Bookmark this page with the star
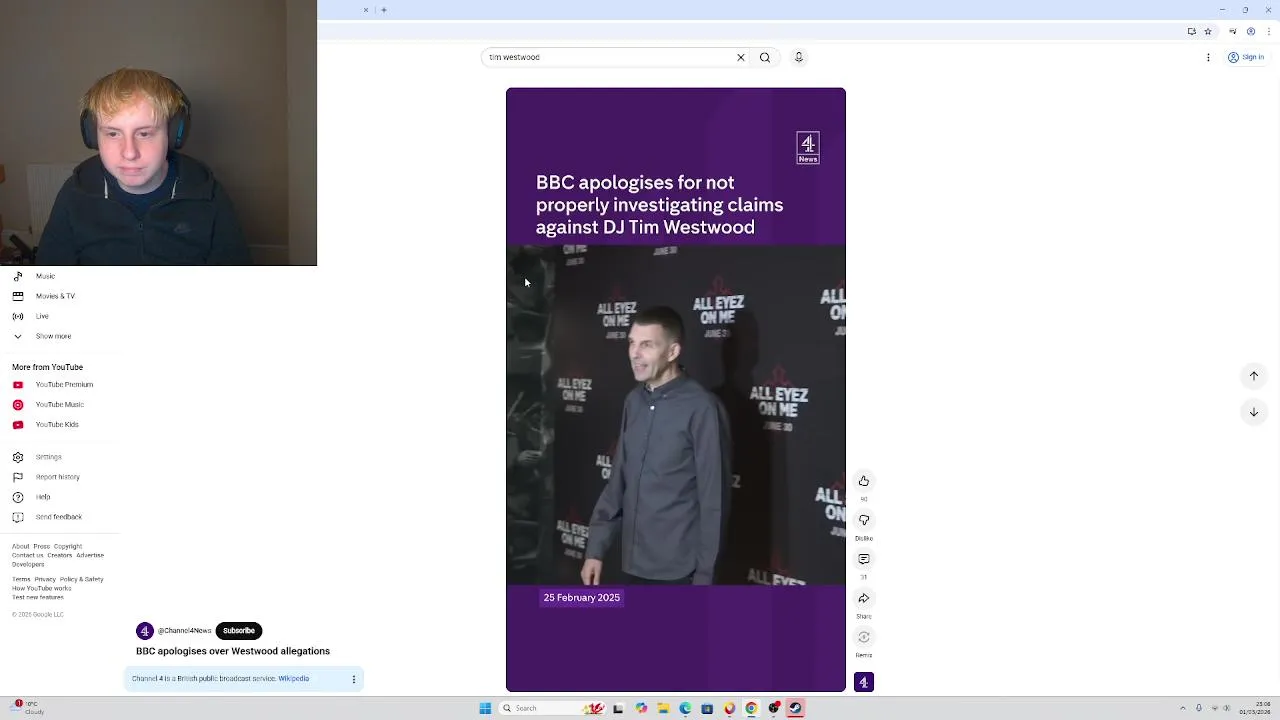 point(1207,31)
